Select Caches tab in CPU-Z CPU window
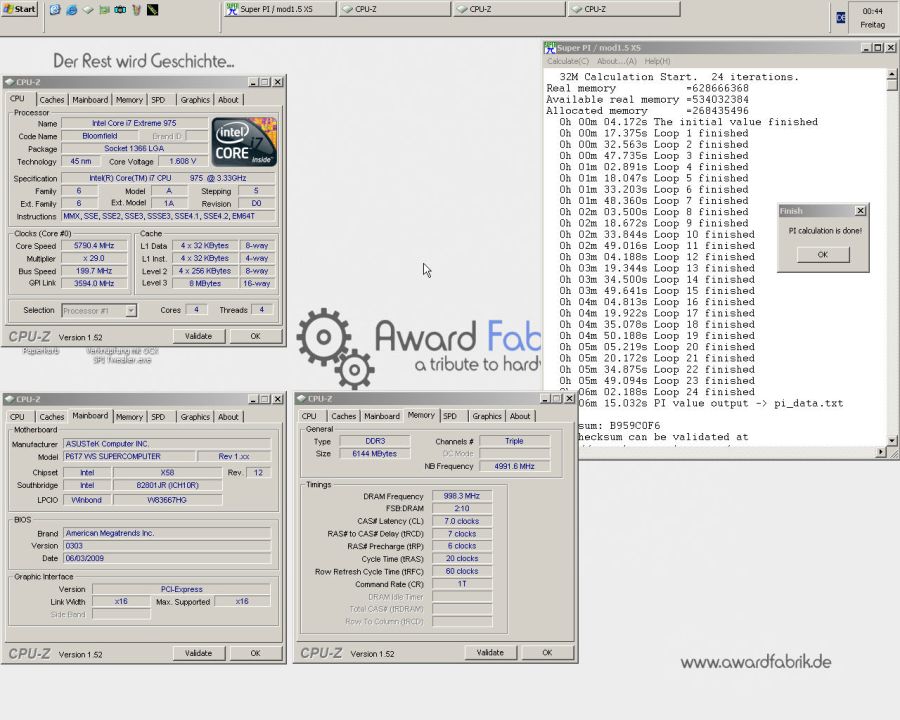Viewport: 900px width, 720px height. (52, 100)
